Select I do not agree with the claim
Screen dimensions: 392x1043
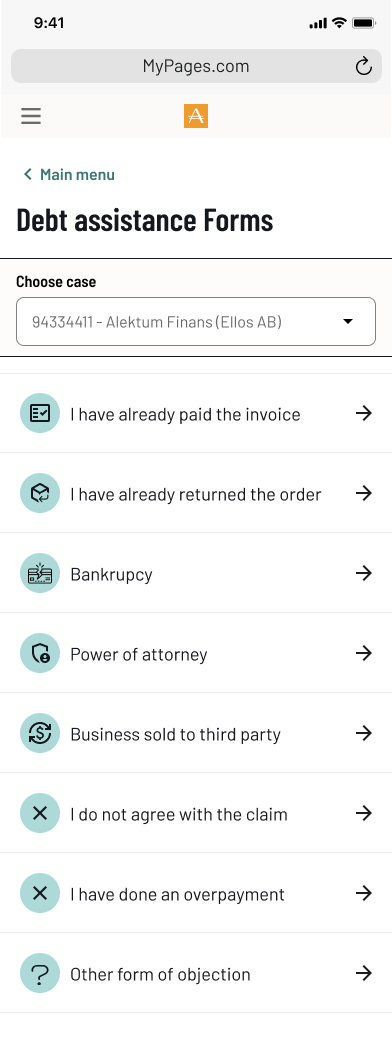(x=196, y=813)
